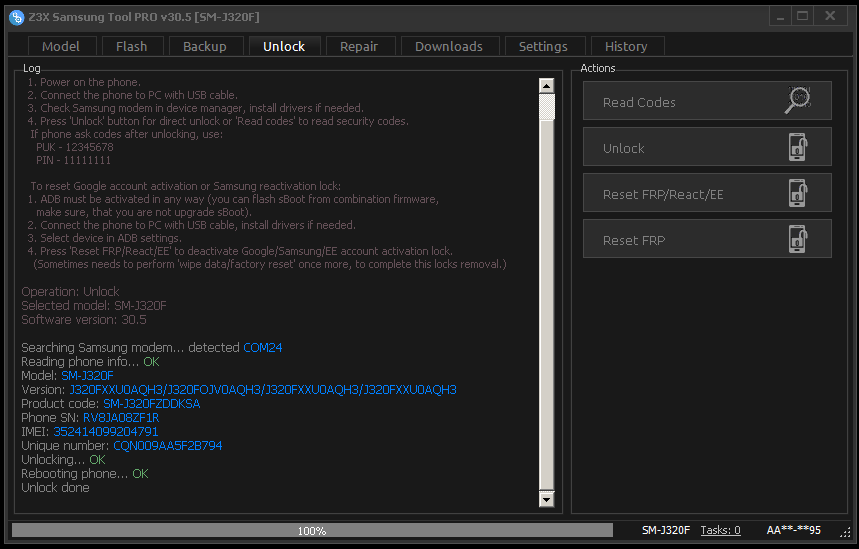Click 'Selected model: SM-J320F' log line

94,306
